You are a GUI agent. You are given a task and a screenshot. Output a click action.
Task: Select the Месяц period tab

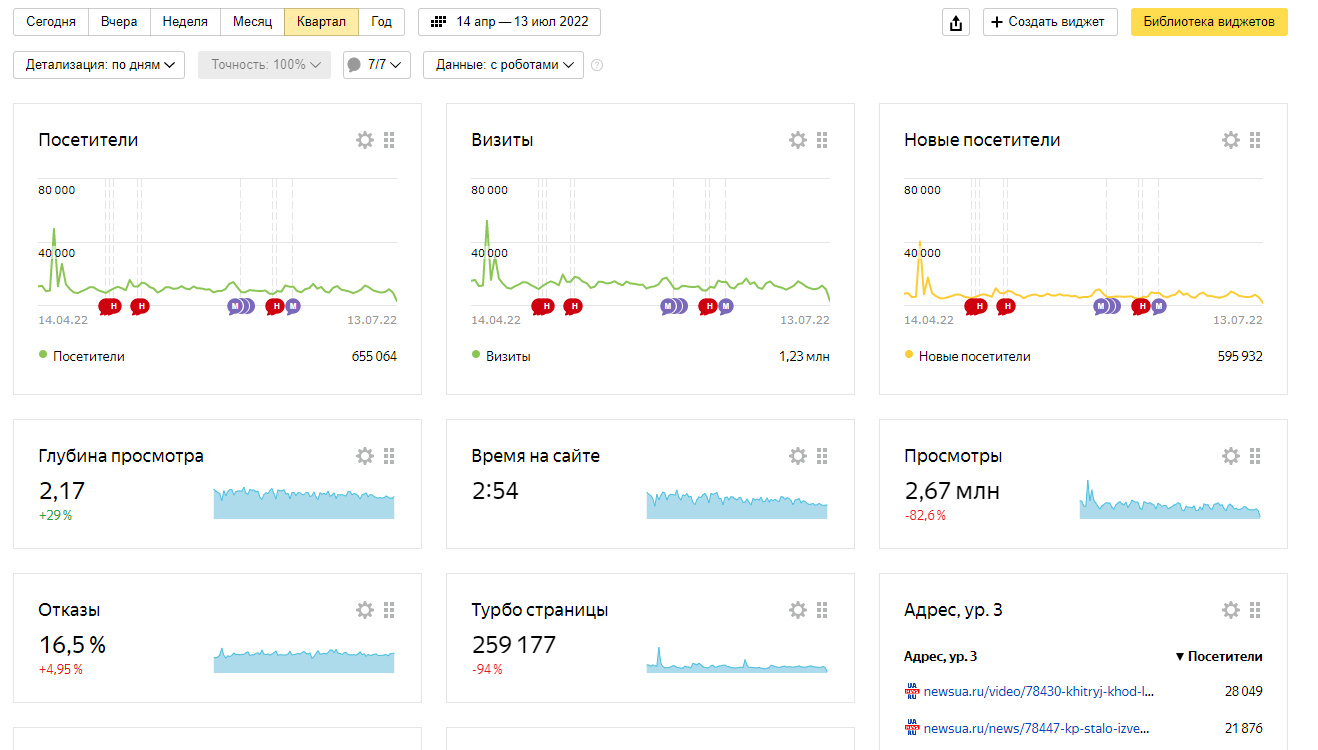click(252, 22)
